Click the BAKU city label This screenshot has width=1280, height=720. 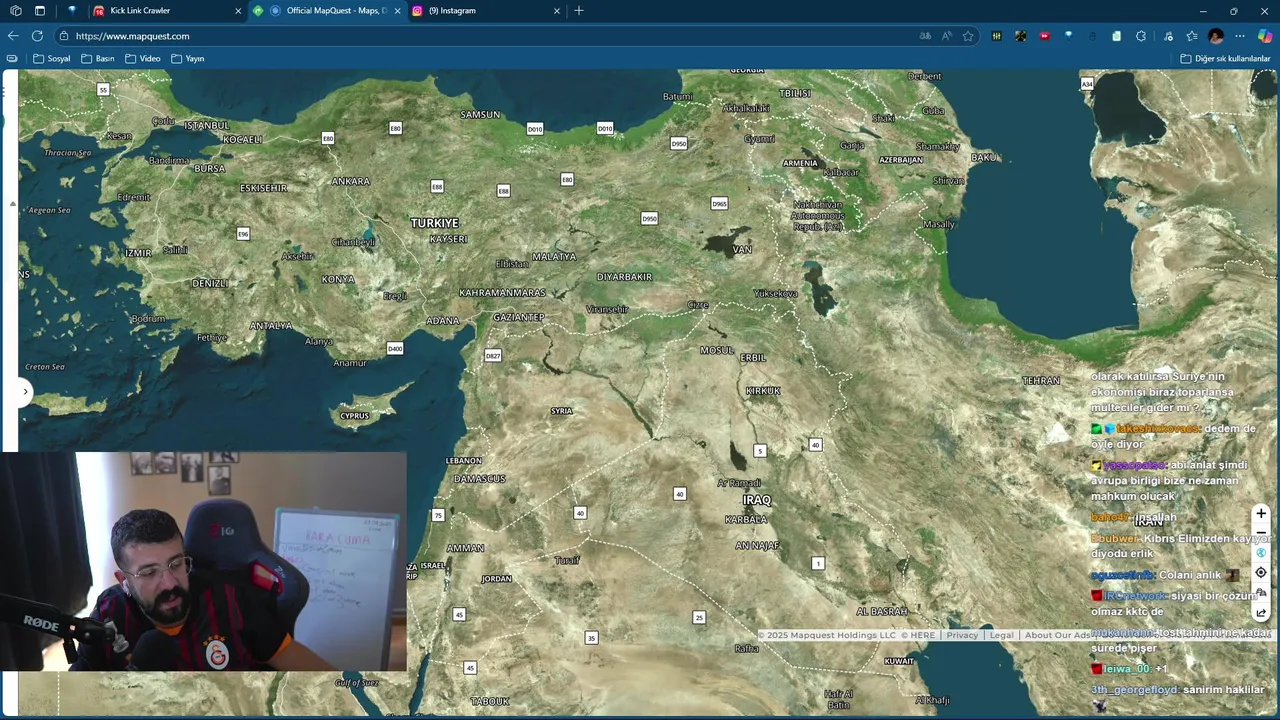tap(984, 157)
